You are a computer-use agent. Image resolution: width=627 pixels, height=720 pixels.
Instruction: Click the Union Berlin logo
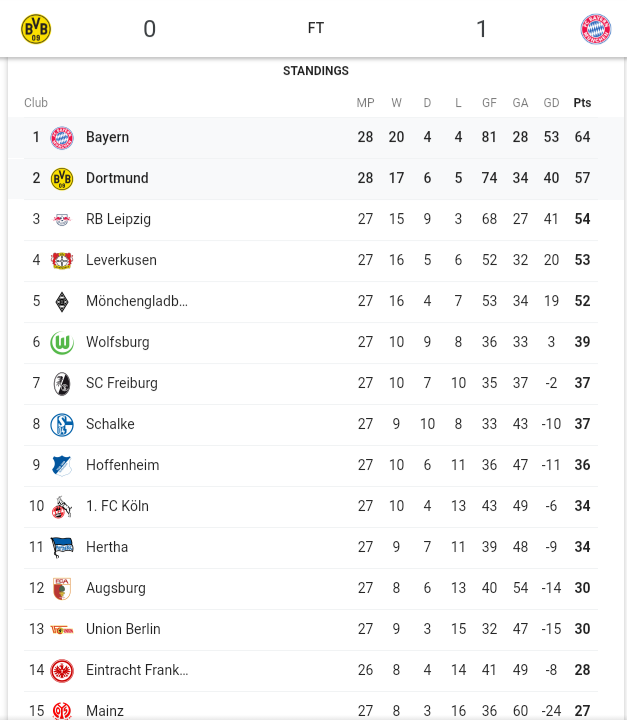[62, 630]
